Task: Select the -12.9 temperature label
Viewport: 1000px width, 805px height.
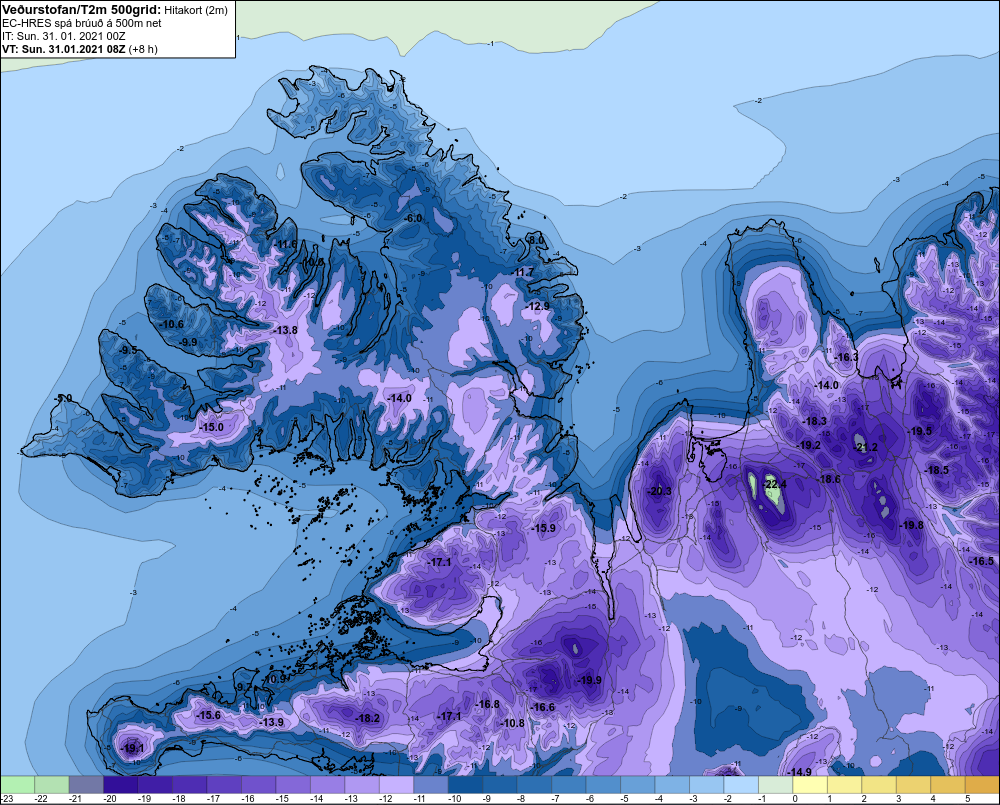Action: [x=538, y=306]
